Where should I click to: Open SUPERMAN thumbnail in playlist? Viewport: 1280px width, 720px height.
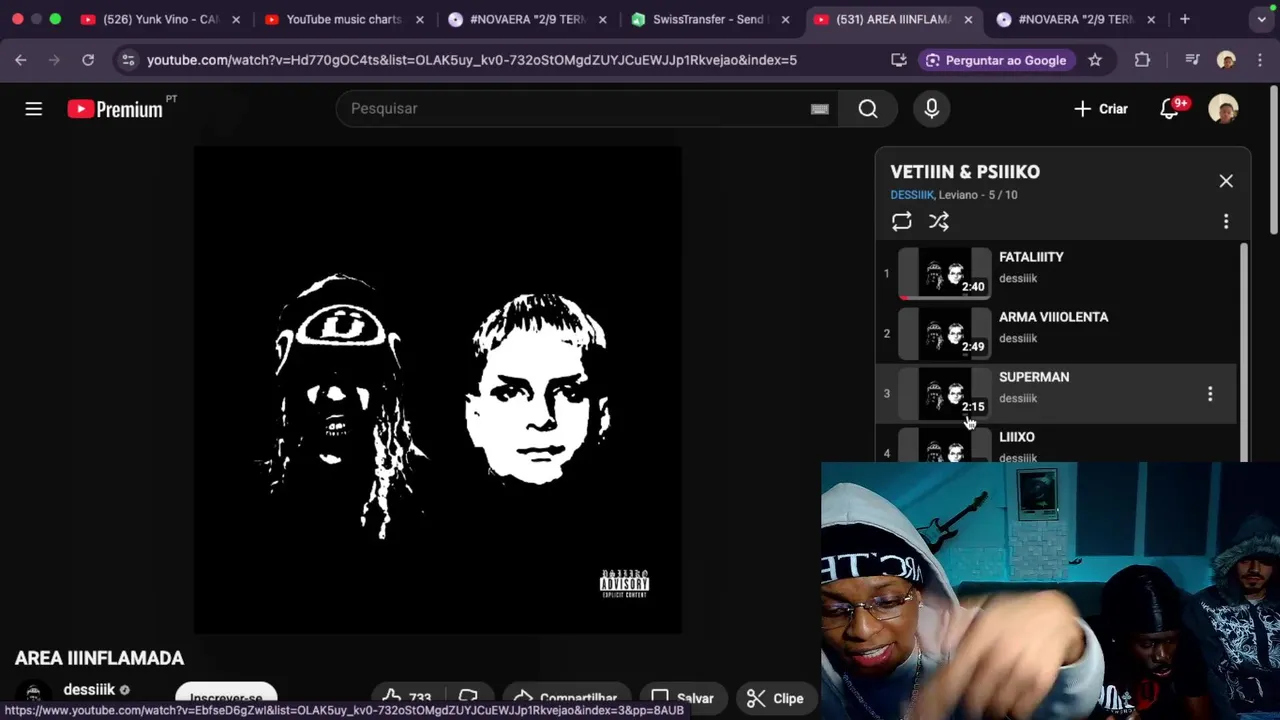click(x=944, y=392)
